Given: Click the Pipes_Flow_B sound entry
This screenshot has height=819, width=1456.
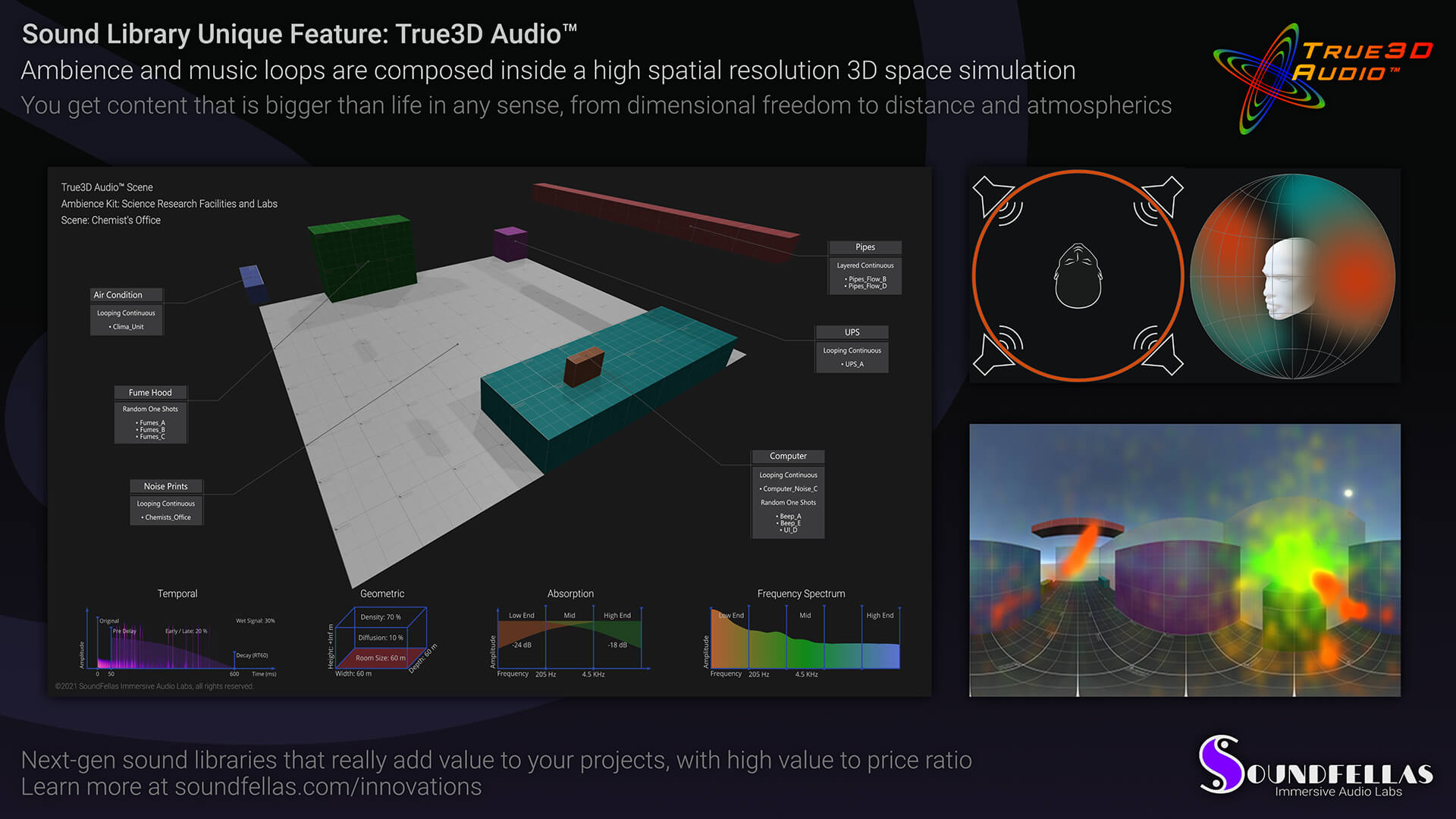Looking at the screenshot, I should 867,279.
